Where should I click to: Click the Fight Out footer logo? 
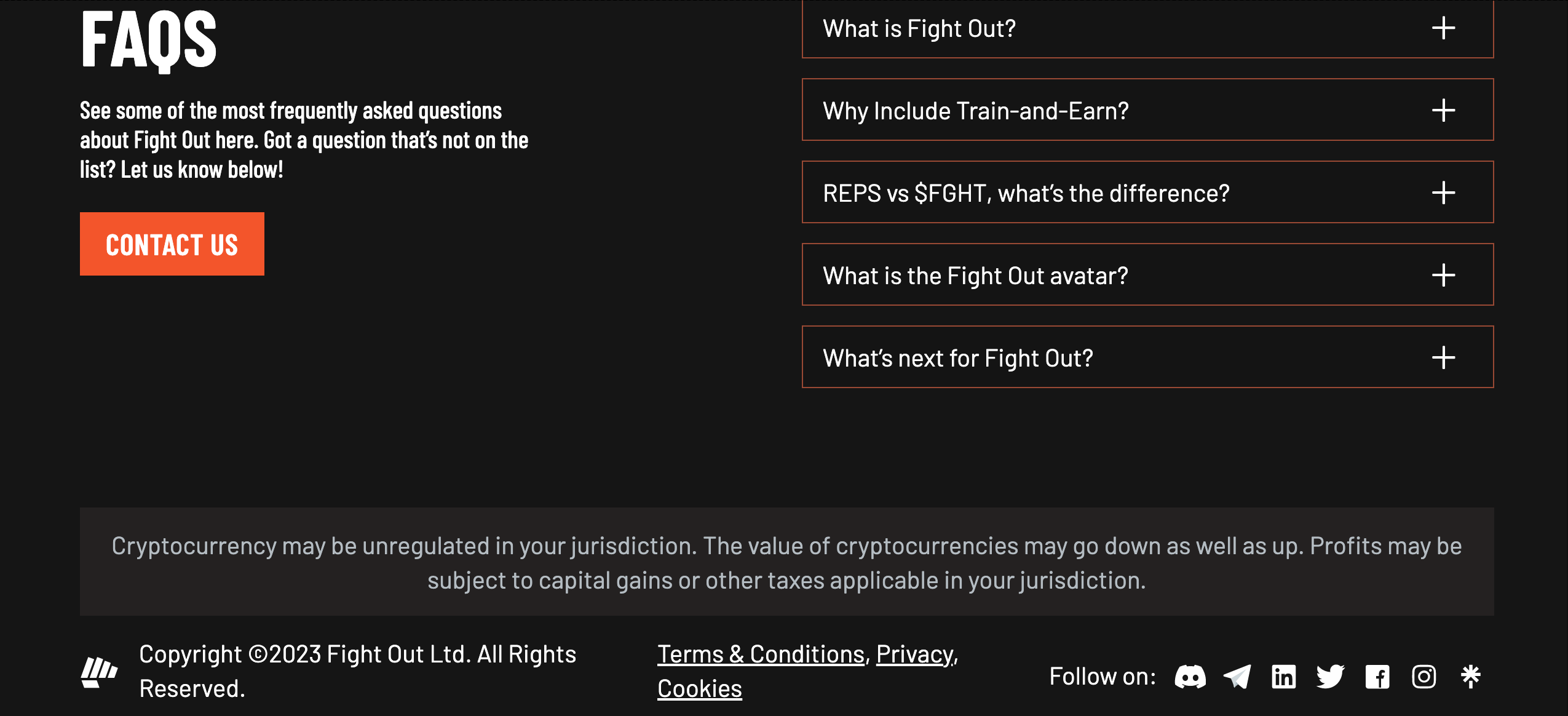click(x=99, y=672)
